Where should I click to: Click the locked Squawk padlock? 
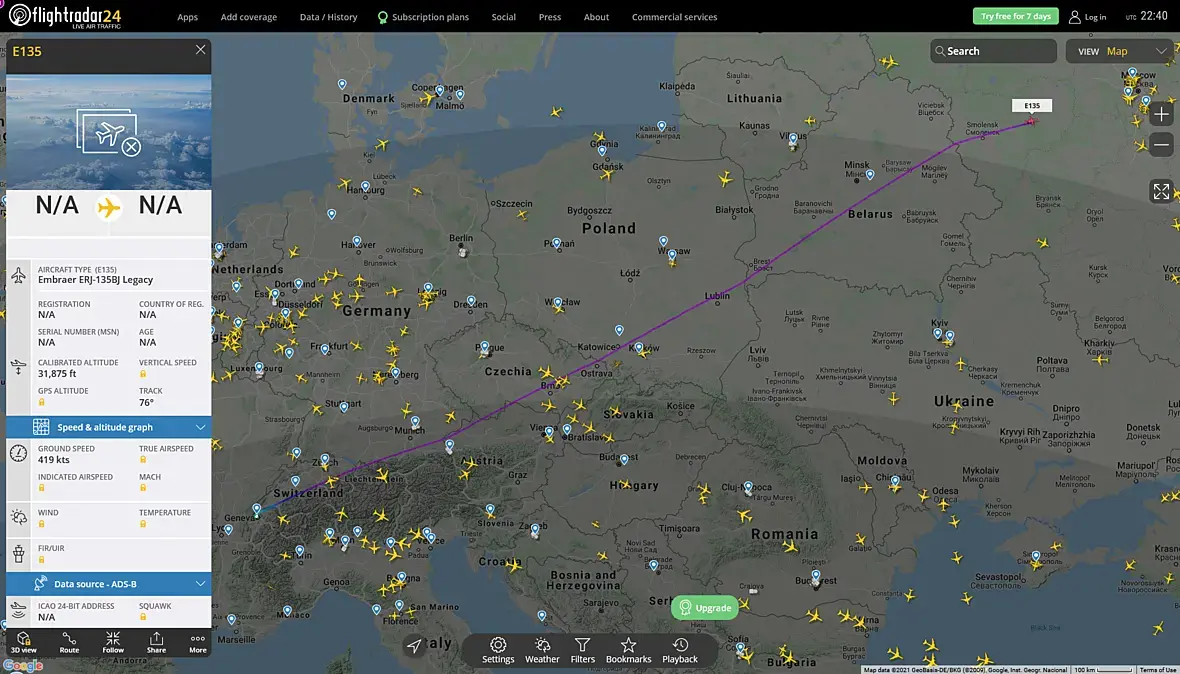143,618
